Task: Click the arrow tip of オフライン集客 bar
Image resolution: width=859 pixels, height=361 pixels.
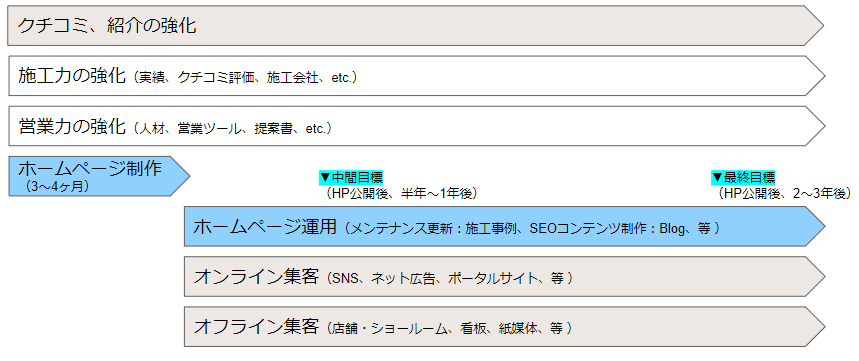Action: pyautogui.click(x=815, y=326)
